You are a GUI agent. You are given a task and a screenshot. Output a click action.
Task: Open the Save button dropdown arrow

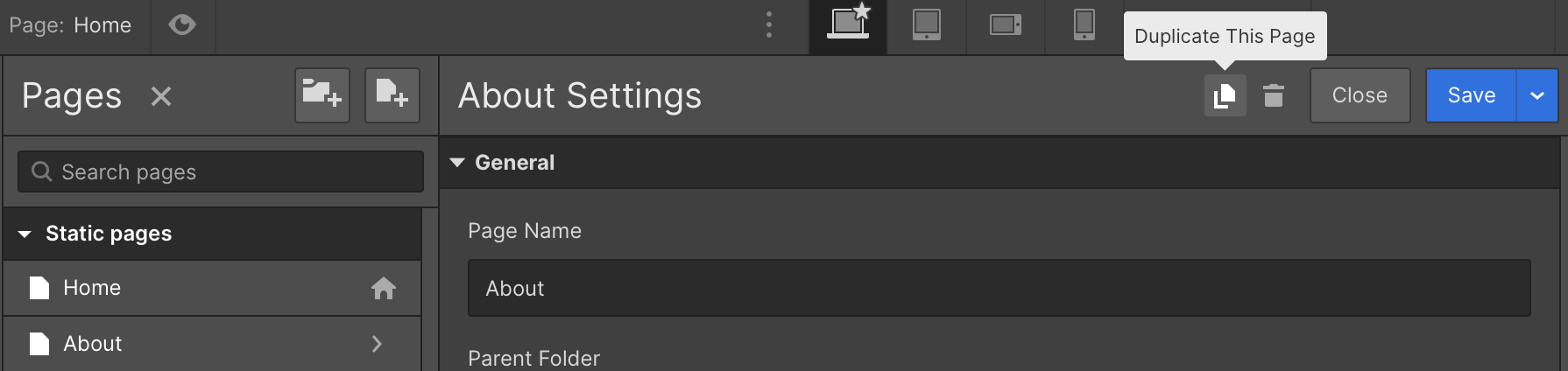tap(1537, 95)
